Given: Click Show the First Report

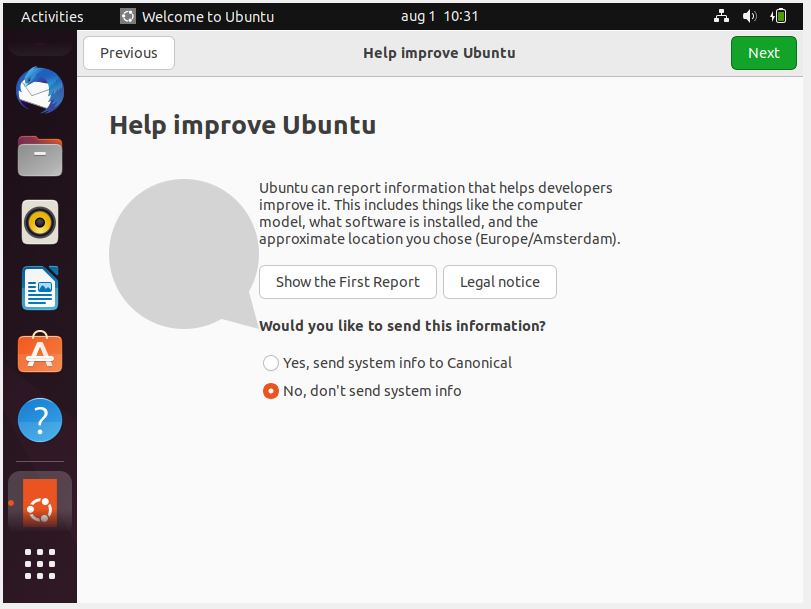Looking at the screenshot, I should coord(348,282).
